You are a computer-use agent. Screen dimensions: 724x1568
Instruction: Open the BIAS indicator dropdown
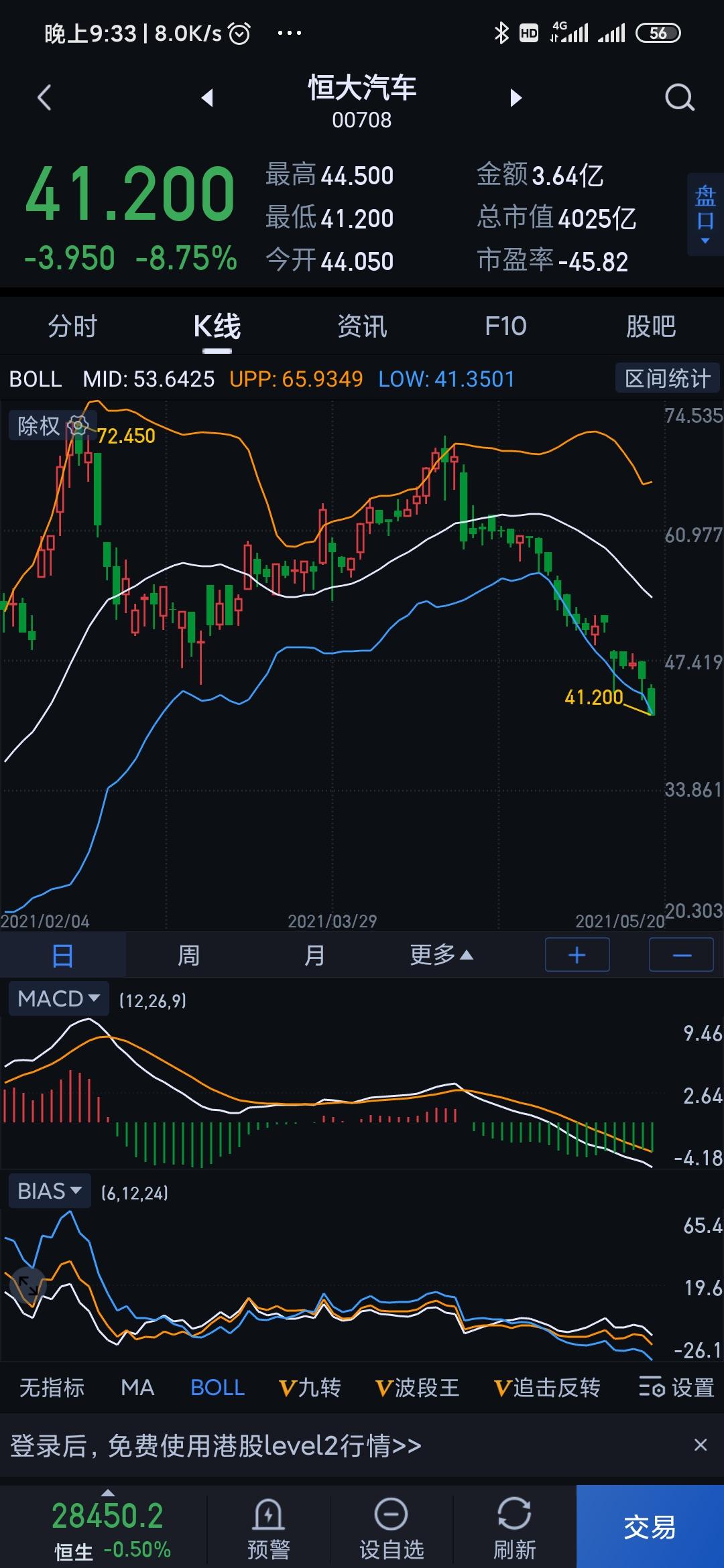[x=50, y=1191]
